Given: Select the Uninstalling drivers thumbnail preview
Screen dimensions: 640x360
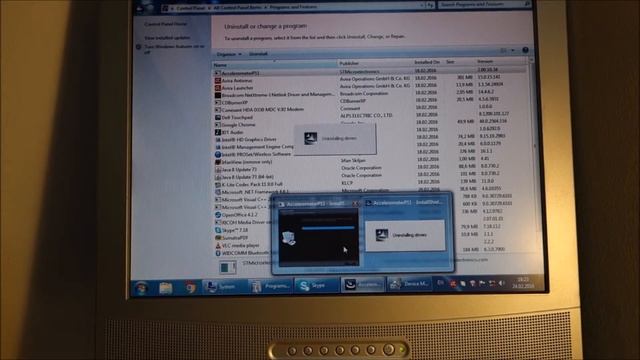Looking at the screenshot, I should pos(405,236).
